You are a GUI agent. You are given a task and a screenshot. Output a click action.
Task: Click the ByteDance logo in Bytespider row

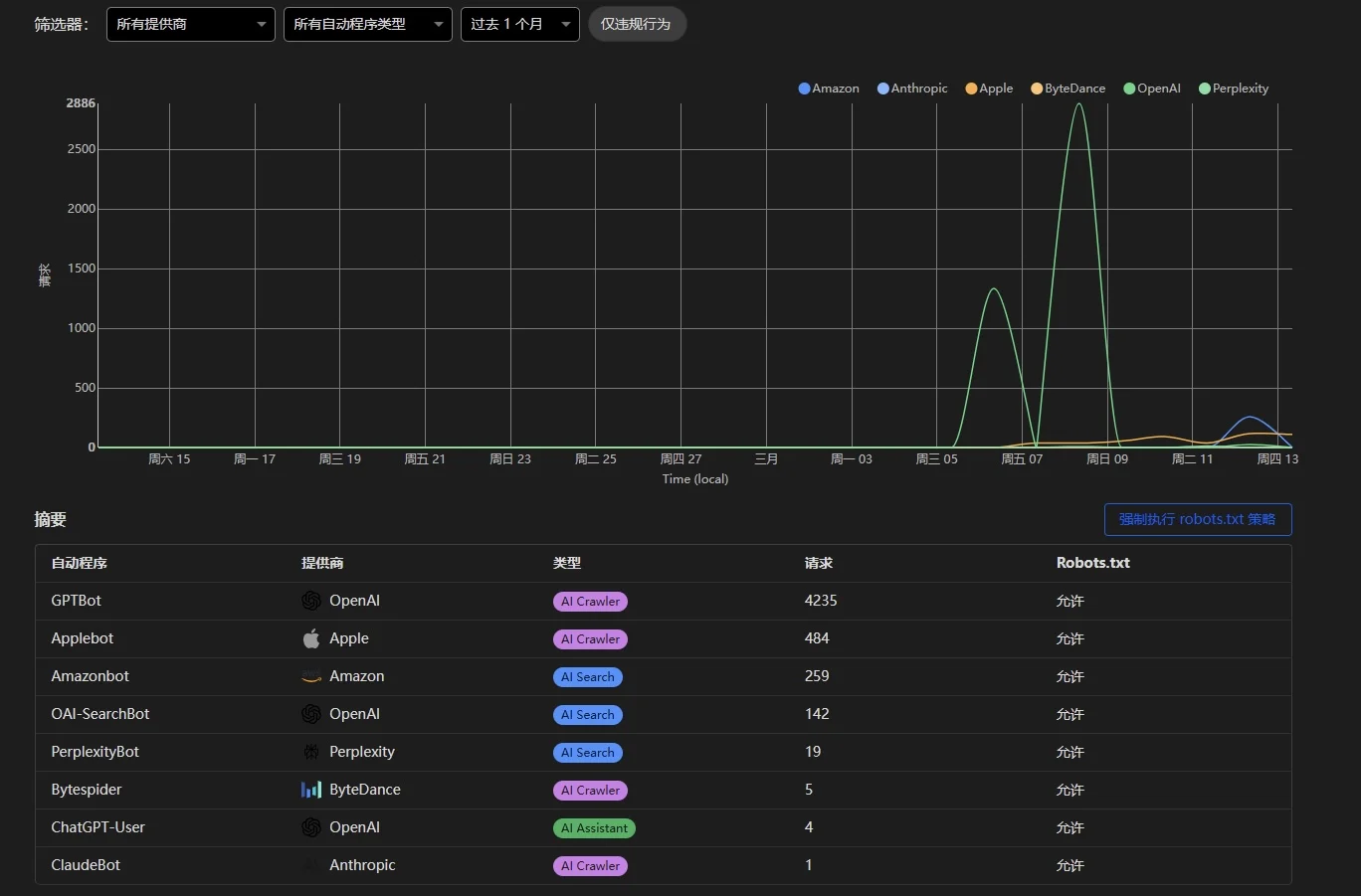pos(311,790)
